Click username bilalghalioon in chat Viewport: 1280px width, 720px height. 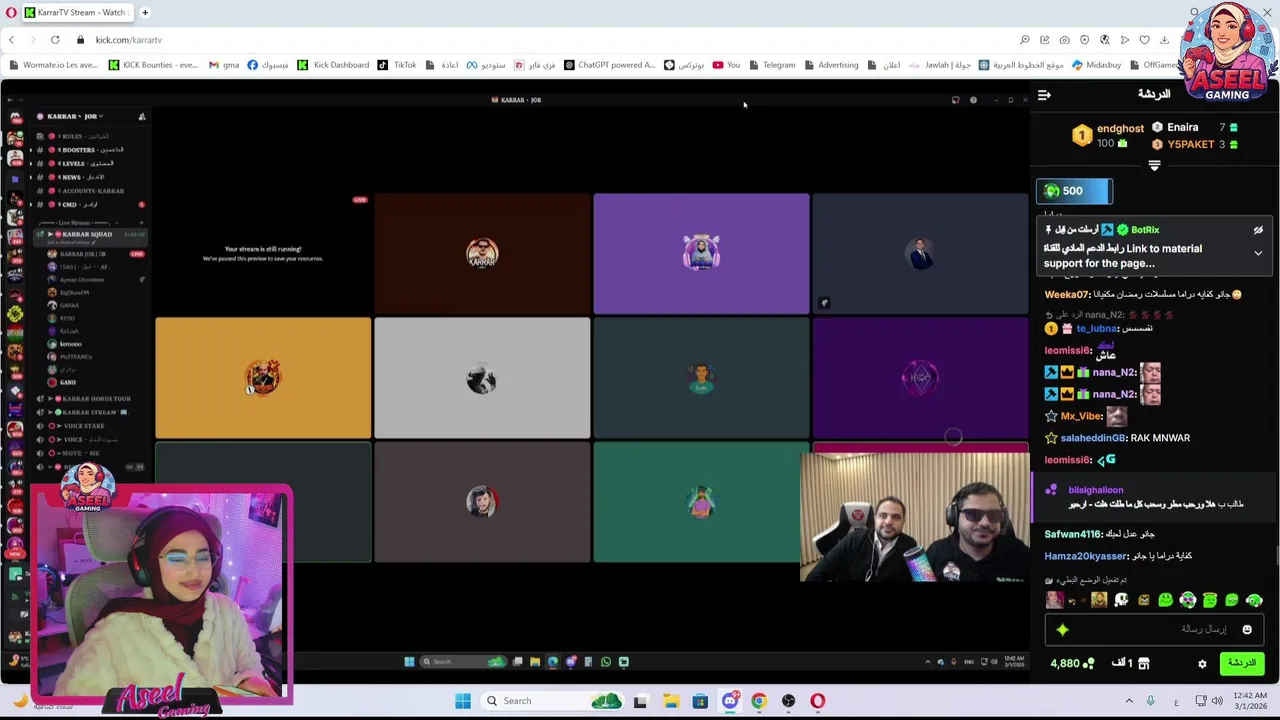point(1095,490)
